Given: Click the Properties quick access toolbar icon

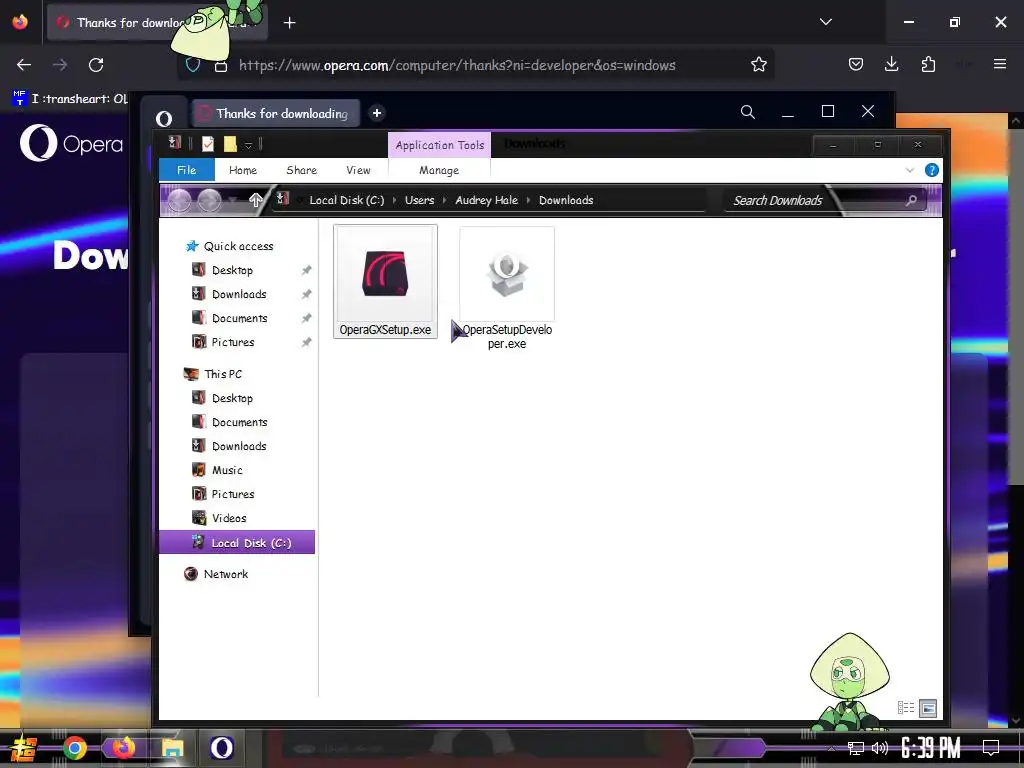Looking at the screenshot, I should [x=208, y=144].
